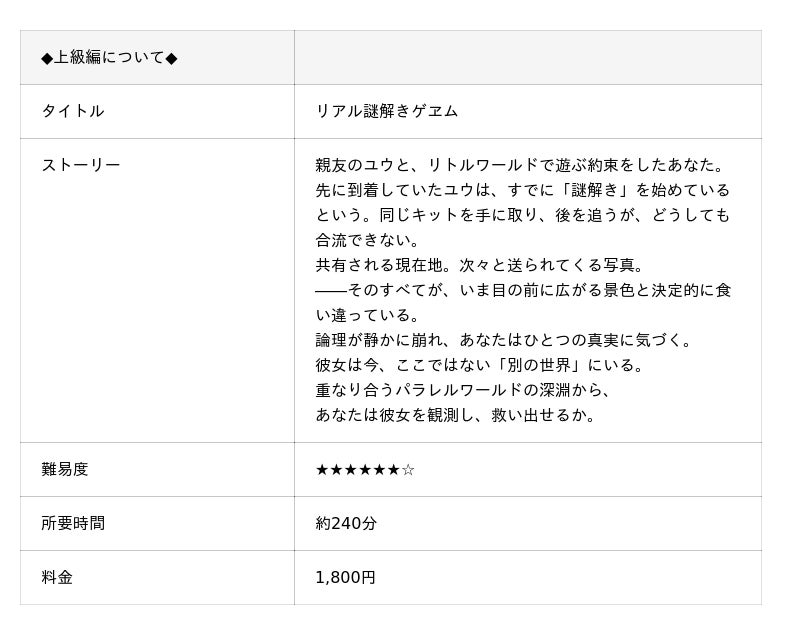
Task: Click the story line starting 親友のユウと
Action: [519, 165]
